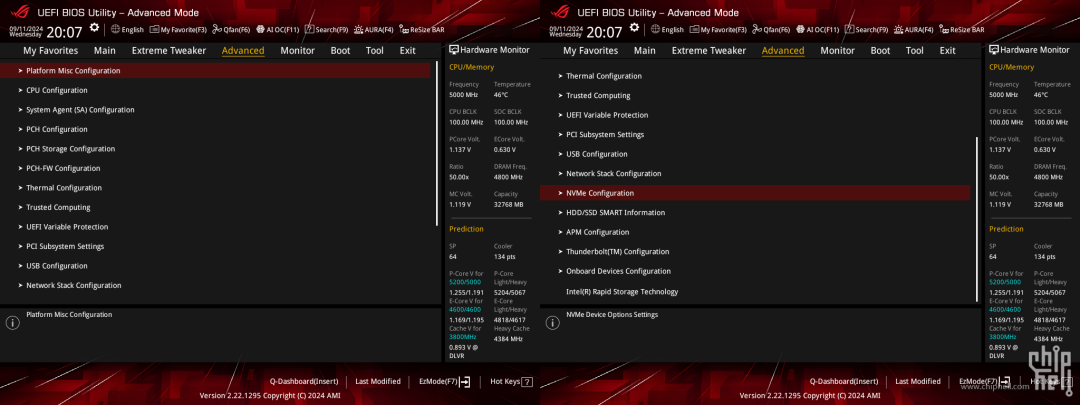Click ROG logo in left BIOS screen header
This screenshot has height=405, width=1080.
(x=21, y=12)
